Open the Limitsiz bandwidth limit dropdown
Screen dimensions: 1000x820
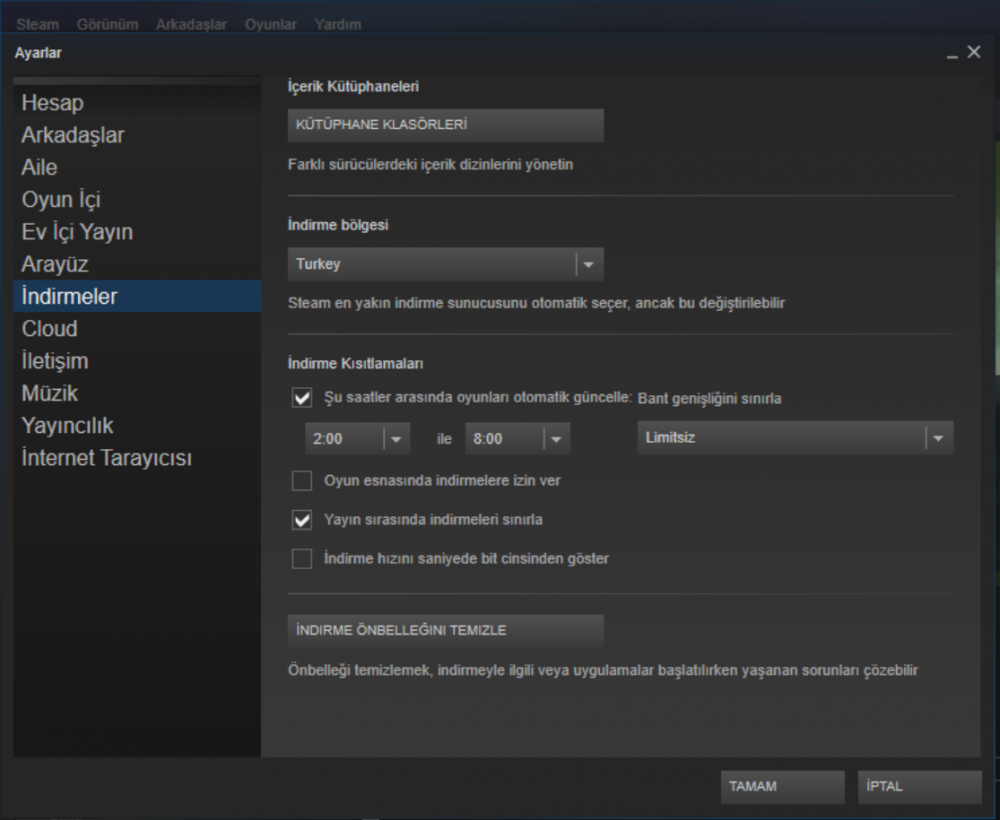point(795,437)
